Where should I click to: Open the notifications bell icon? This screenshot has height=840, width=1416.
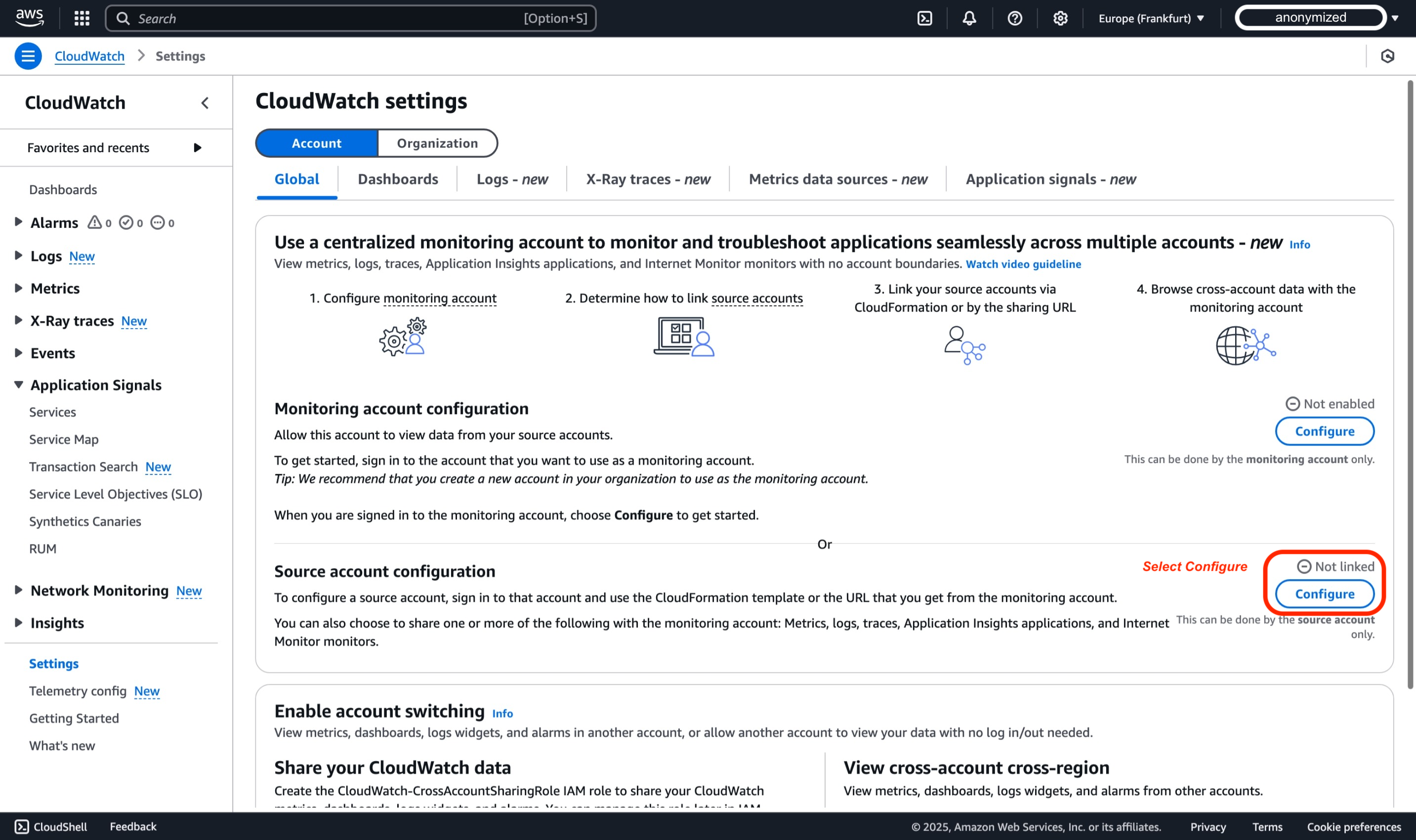click(969, 19)
